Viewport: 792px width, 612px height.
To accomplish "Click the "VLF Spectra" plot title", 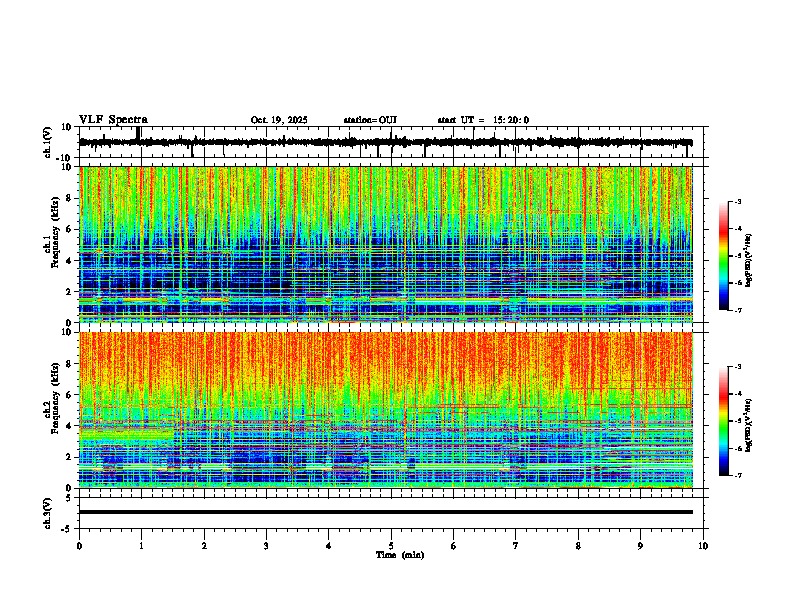I will (x=113, y=120).
